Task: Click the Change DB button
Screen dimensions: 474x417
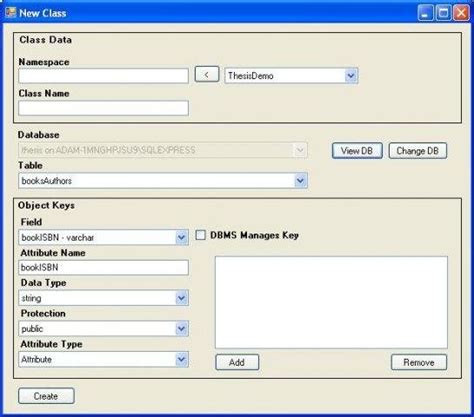Action: [x=418, y=151]
